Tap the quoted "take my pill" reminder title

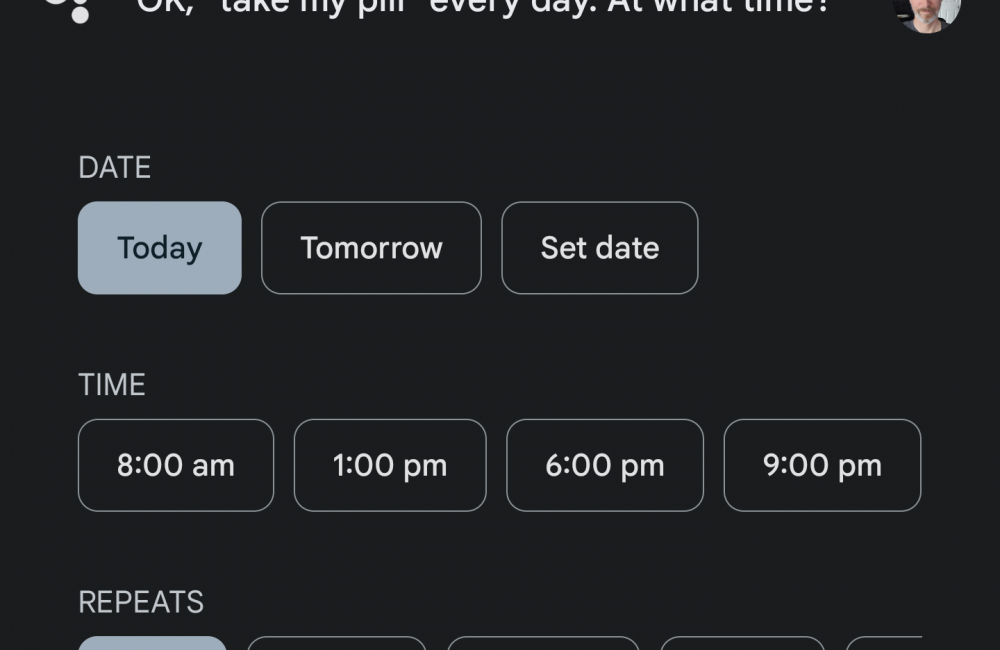(318, 8)
